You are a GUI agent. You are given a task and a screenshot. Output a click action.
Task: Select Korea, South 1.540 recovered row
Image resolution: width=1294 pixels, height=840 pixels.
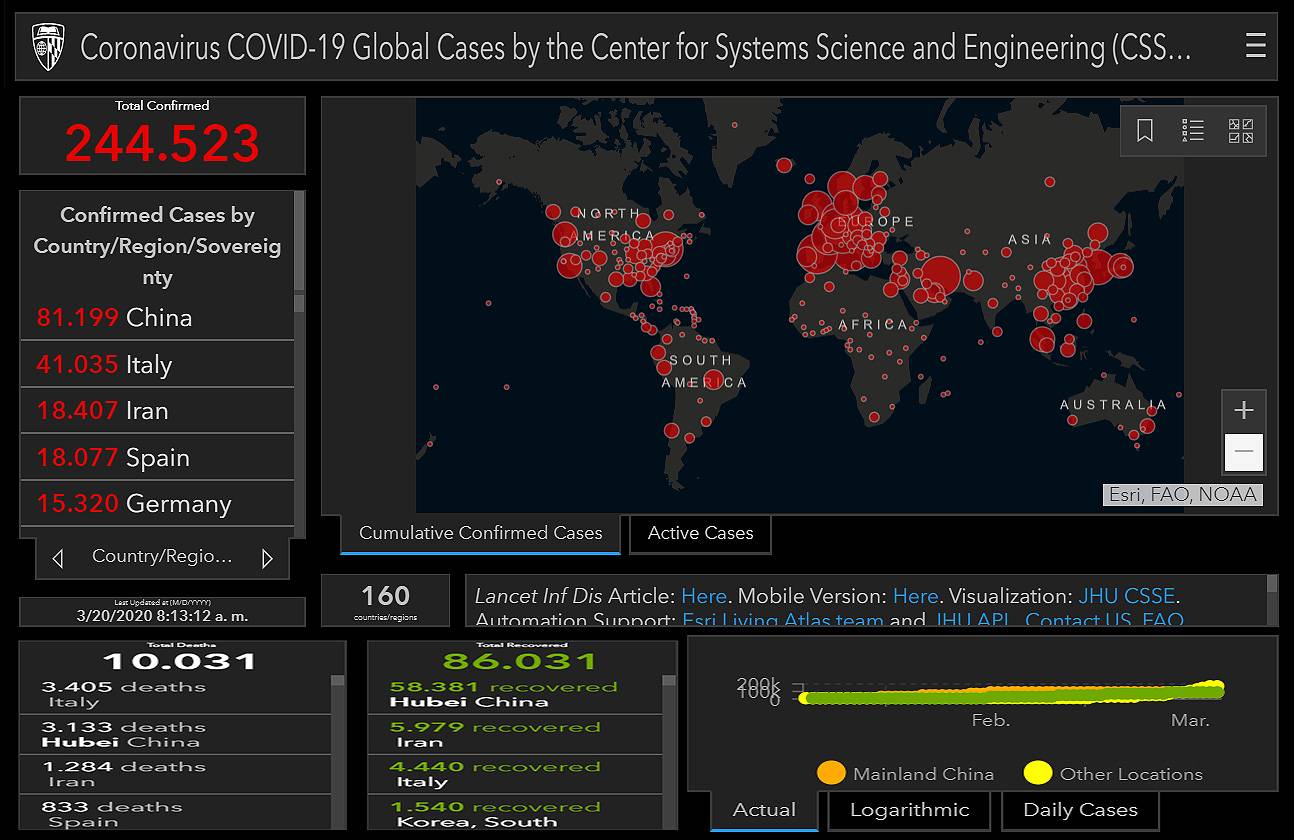coord(515,813)
